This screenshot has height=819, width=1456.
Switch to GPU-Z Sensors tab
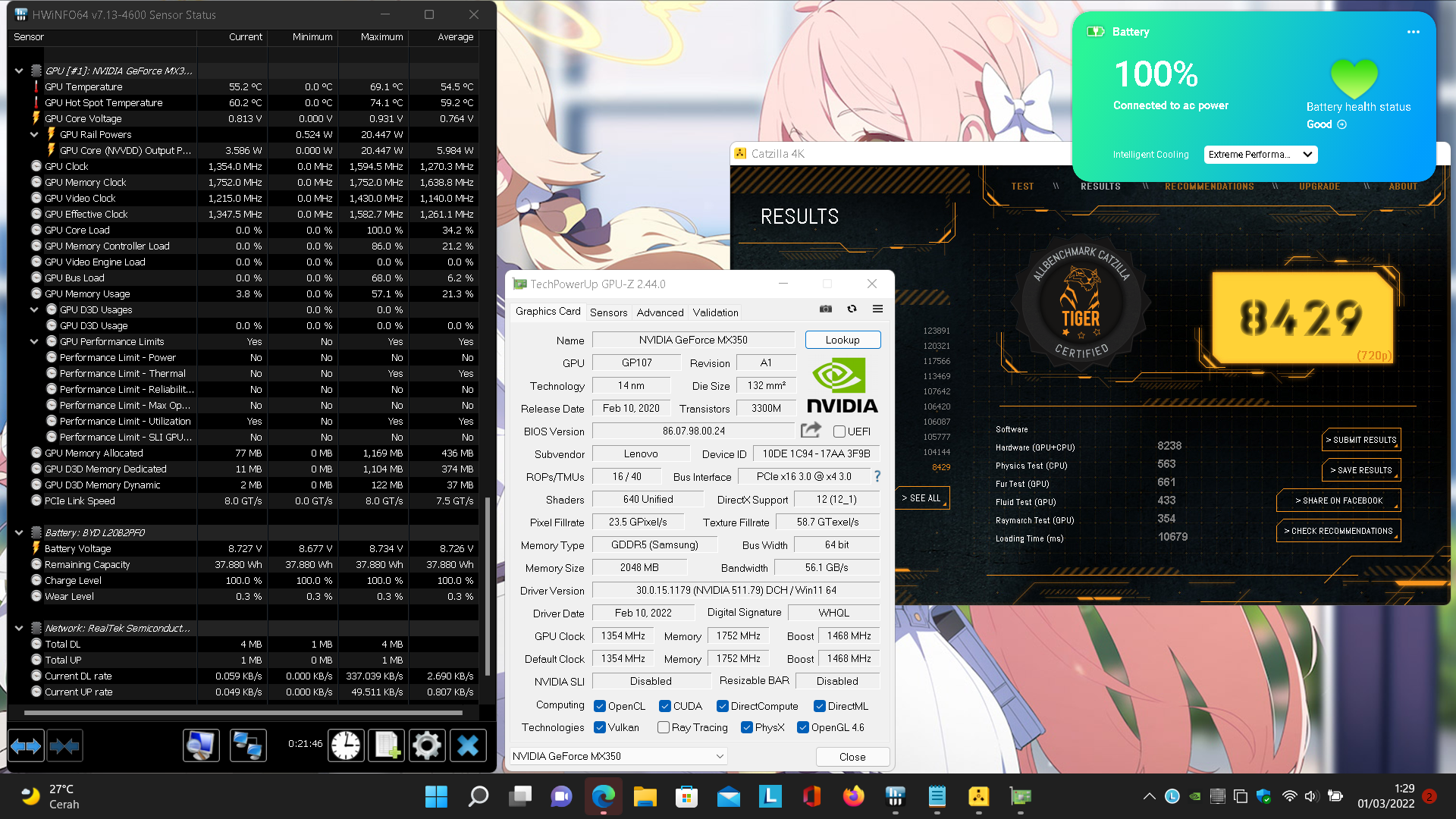click(x=608, y=312)
